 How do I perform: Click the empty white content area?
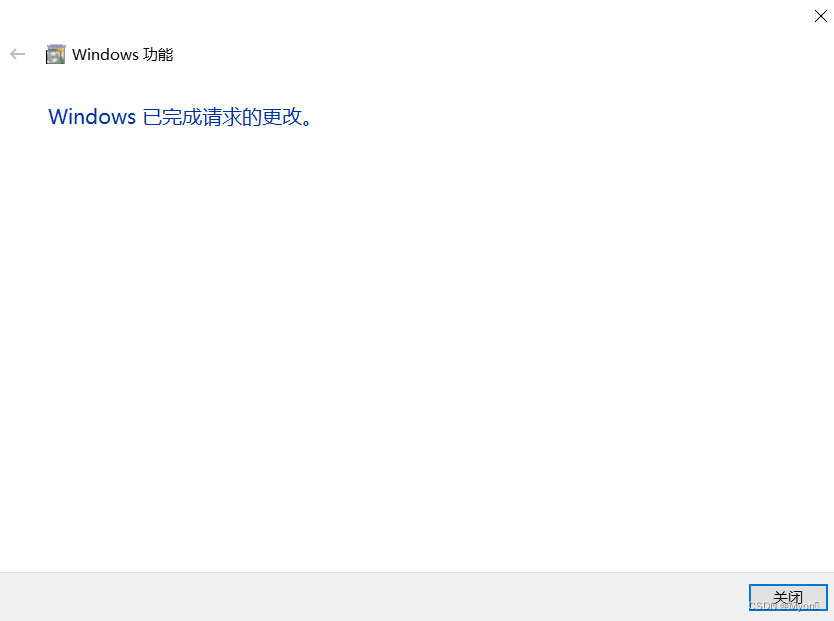pyautogui.click(x=417, y=346)
